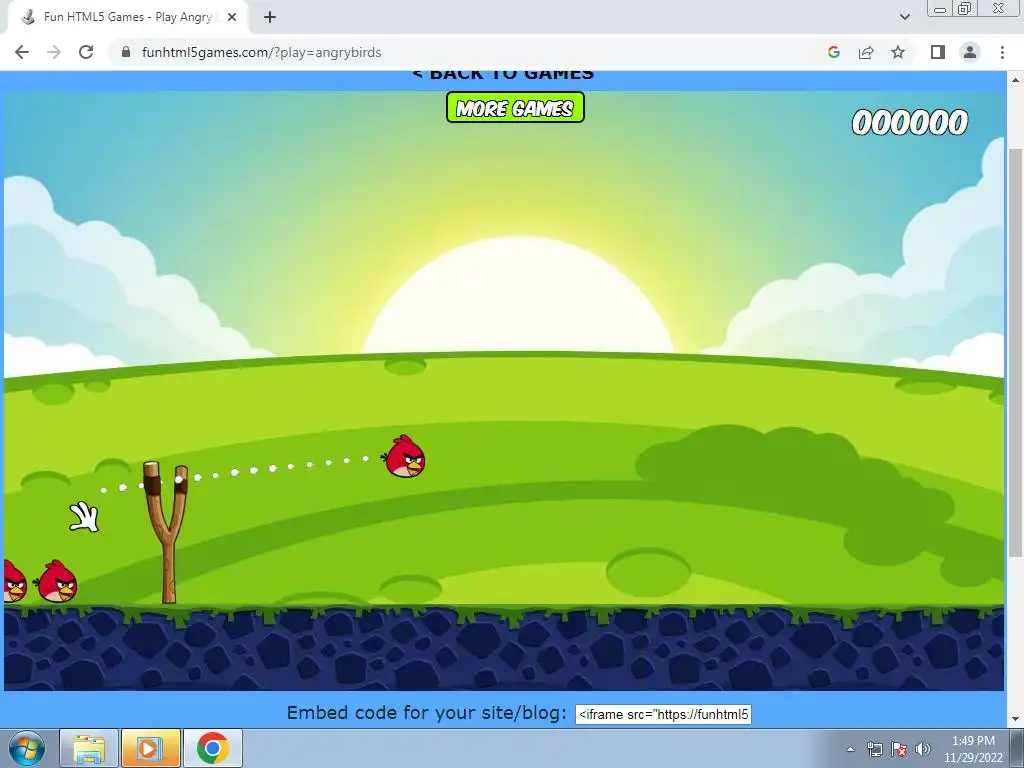Viewport: 1024px width, 768px height.
Task: Click the 000000 score counter
Action: (x=910, y=123)
